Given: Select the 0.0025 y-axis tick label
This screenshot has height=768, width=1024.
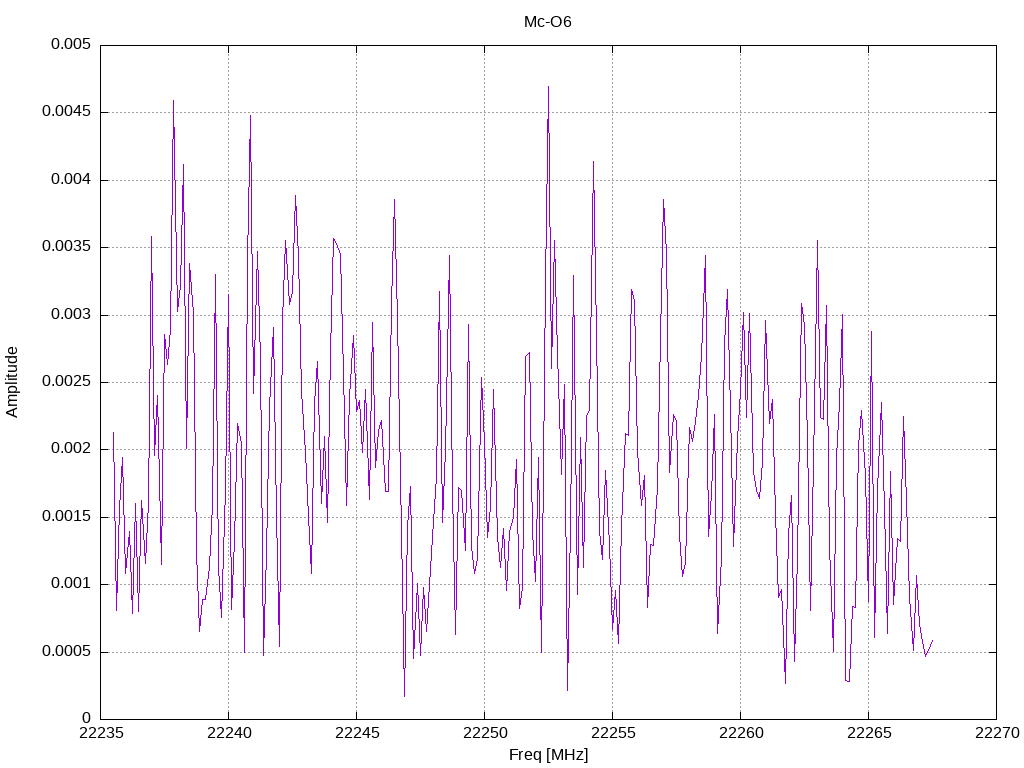Looking at the screenshot, I should pyautogui.click(x=66, y=382).
